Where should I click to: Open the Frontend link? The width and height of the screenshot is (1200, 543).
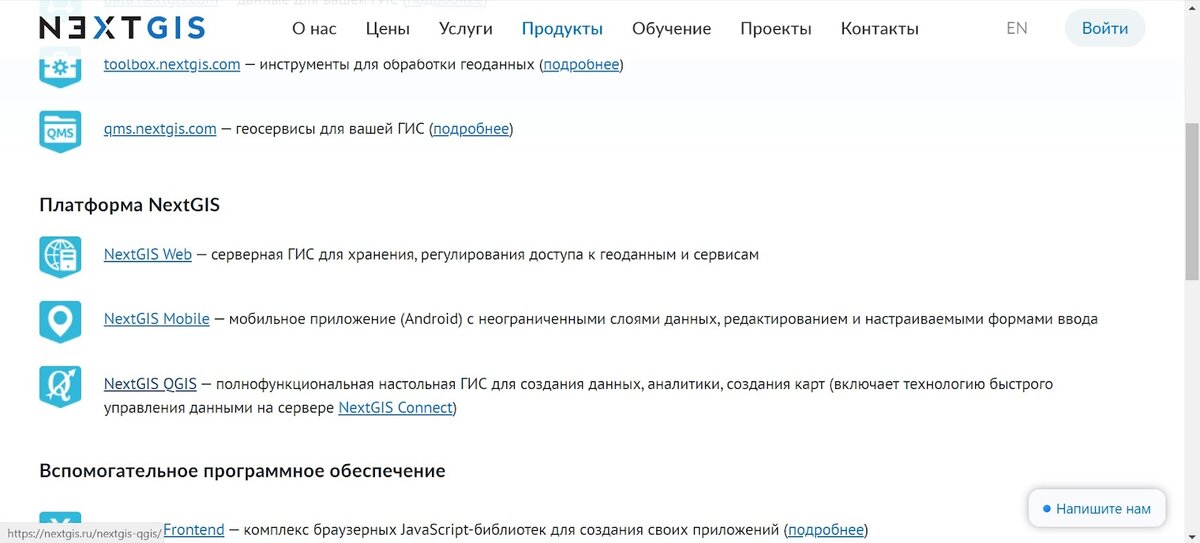tap(194, 530)
